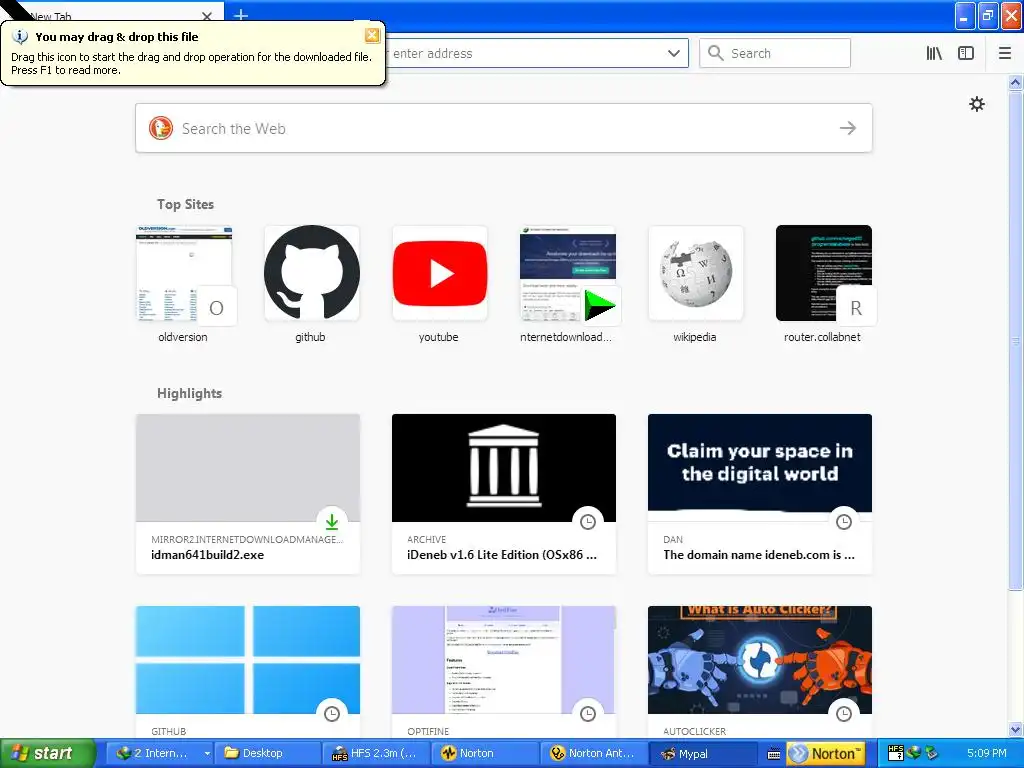Open the Library toolbar icon
The image size is (1024, 768).
[934, 53]
